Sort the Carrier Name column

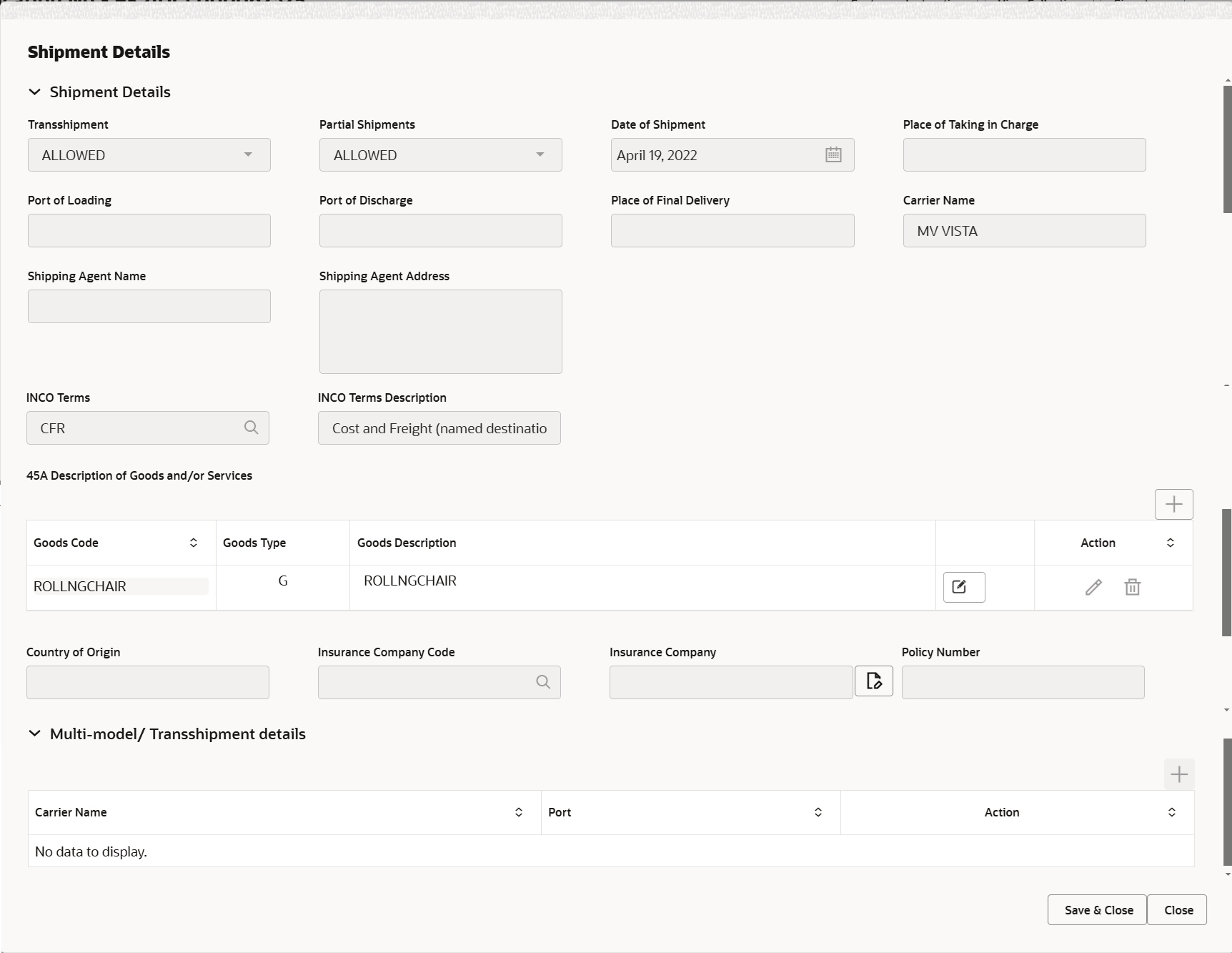click(x=519, y=812)
